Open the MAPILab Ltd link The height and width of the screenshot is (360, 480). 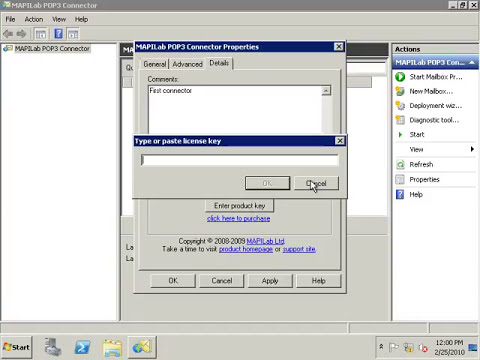coord(266,241)
